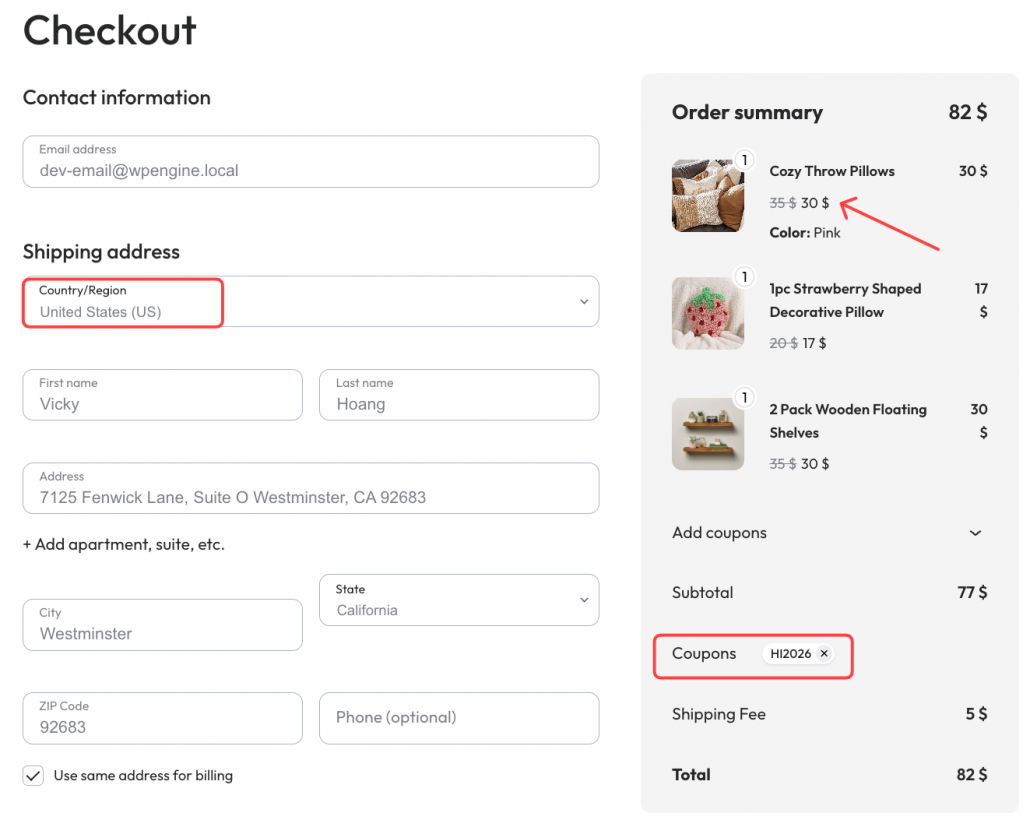Viewport: 1030px width, 827px height.
Task: Open the Country/Region selector
Action: [x=300, y=301]
